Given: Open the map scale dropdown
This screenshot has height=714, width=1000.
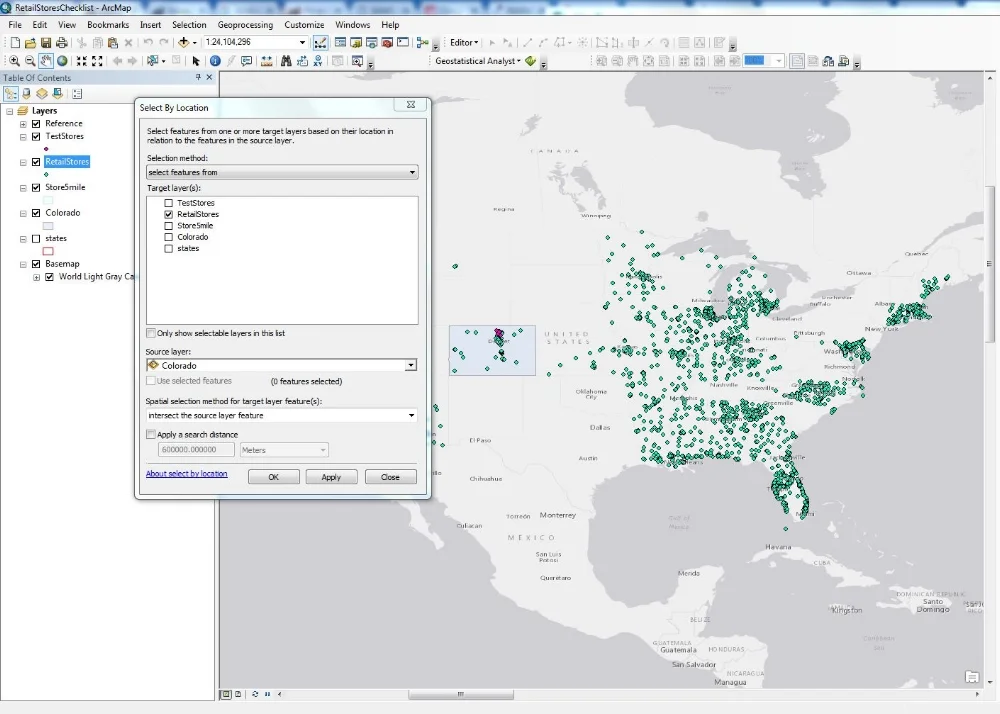Looking at the screenshot, I should [302, 43].
